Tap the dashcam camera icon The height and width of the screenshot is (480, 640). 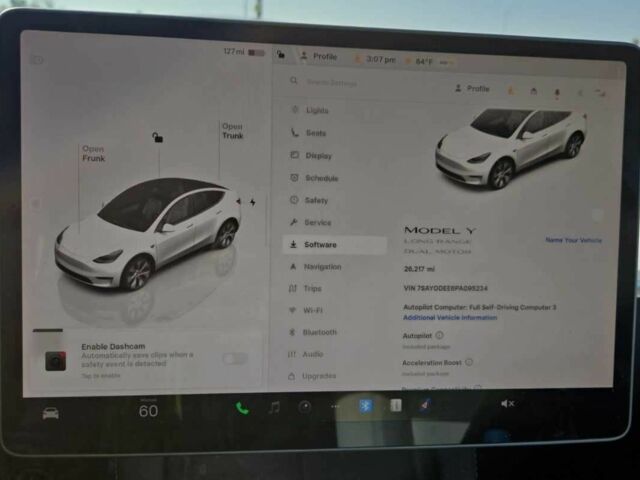(56, 361)
